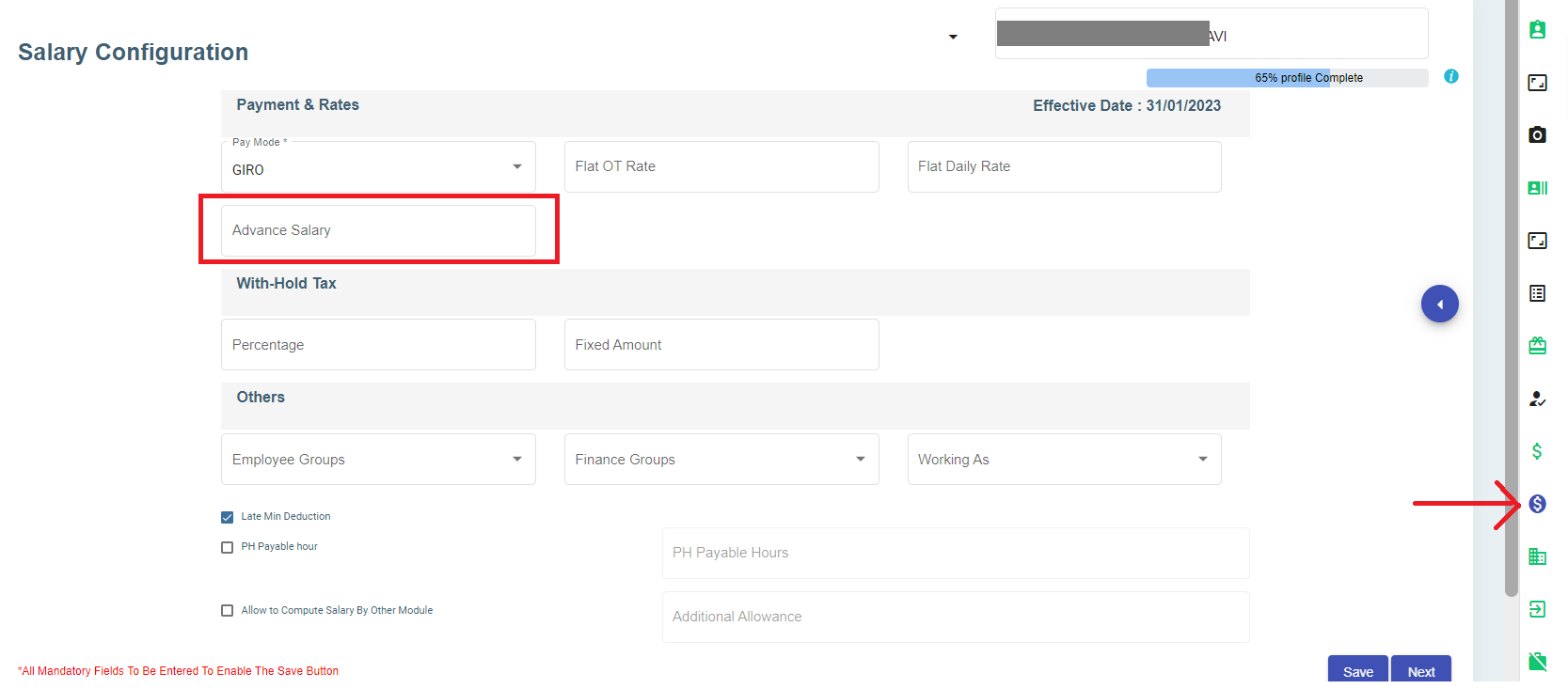Enable the PH Payable hour checkbox
The height and width of the screenshot is (689, 1568).
pos(227,547)
